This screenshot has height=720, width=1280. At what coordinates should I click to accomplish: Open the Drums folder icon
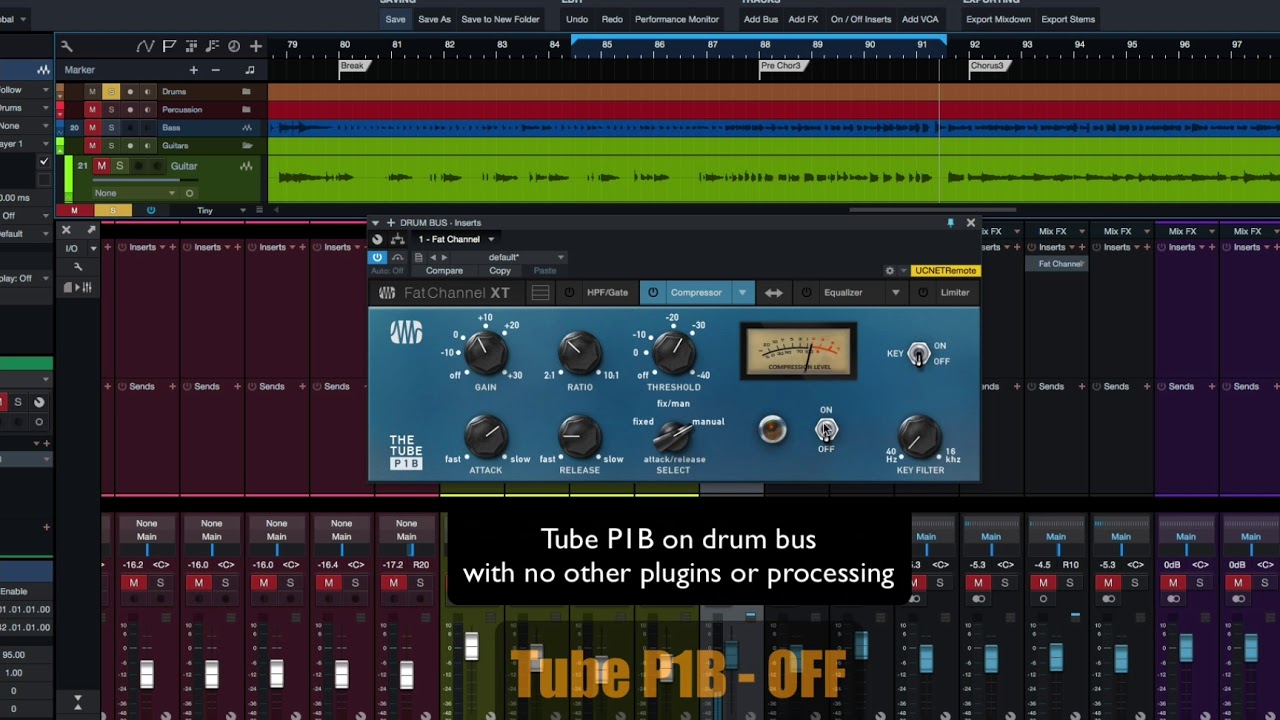click(x=246, y=91)
